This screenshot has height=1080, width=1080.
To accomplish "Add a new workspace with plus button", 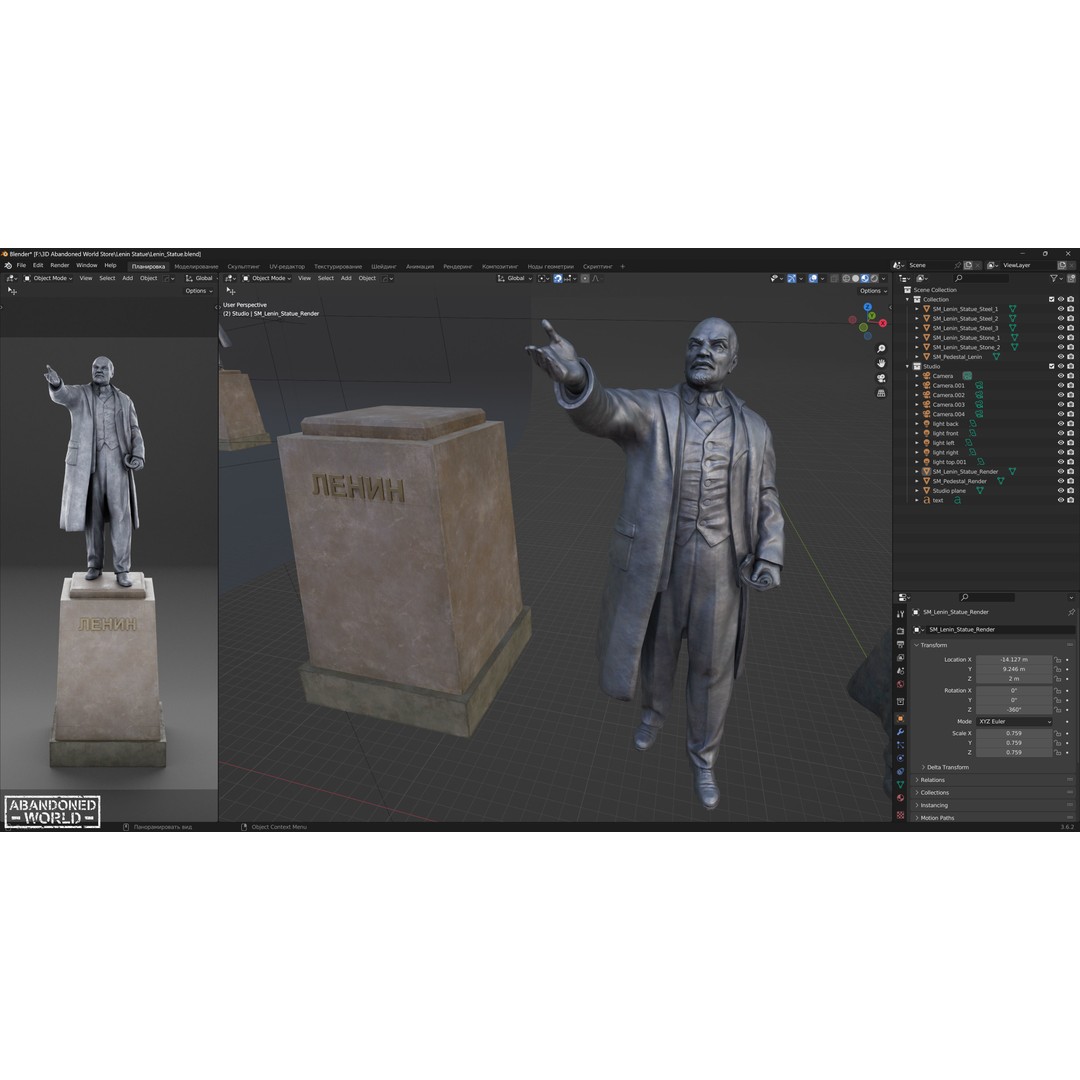I will [x=623, y=267].
